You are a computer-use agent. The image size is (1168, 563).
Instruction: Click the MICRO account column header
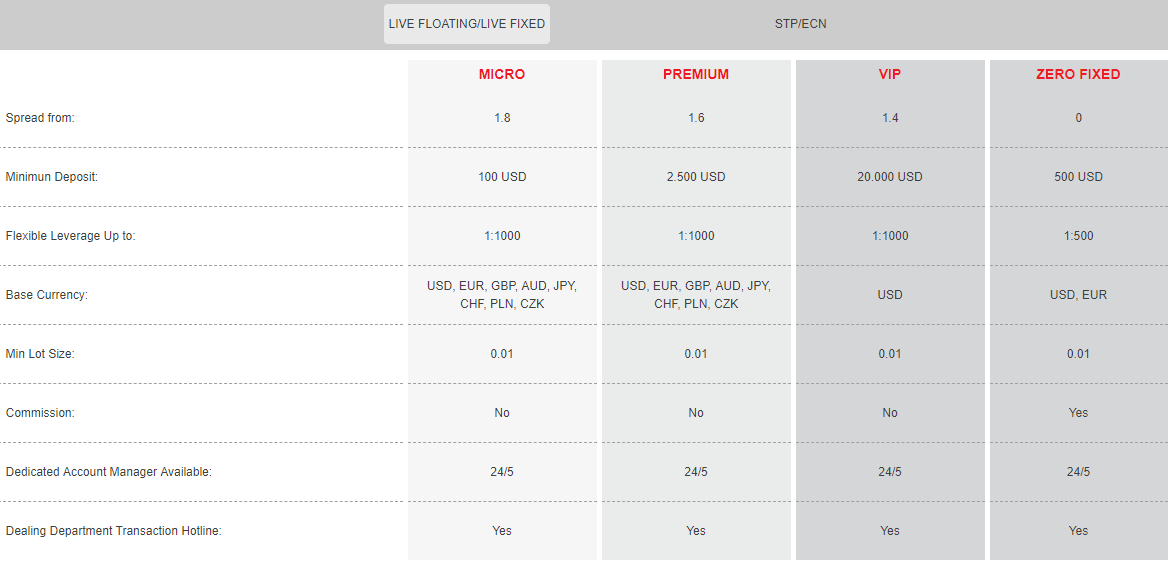pyautogui.click(x=502, y=74)
